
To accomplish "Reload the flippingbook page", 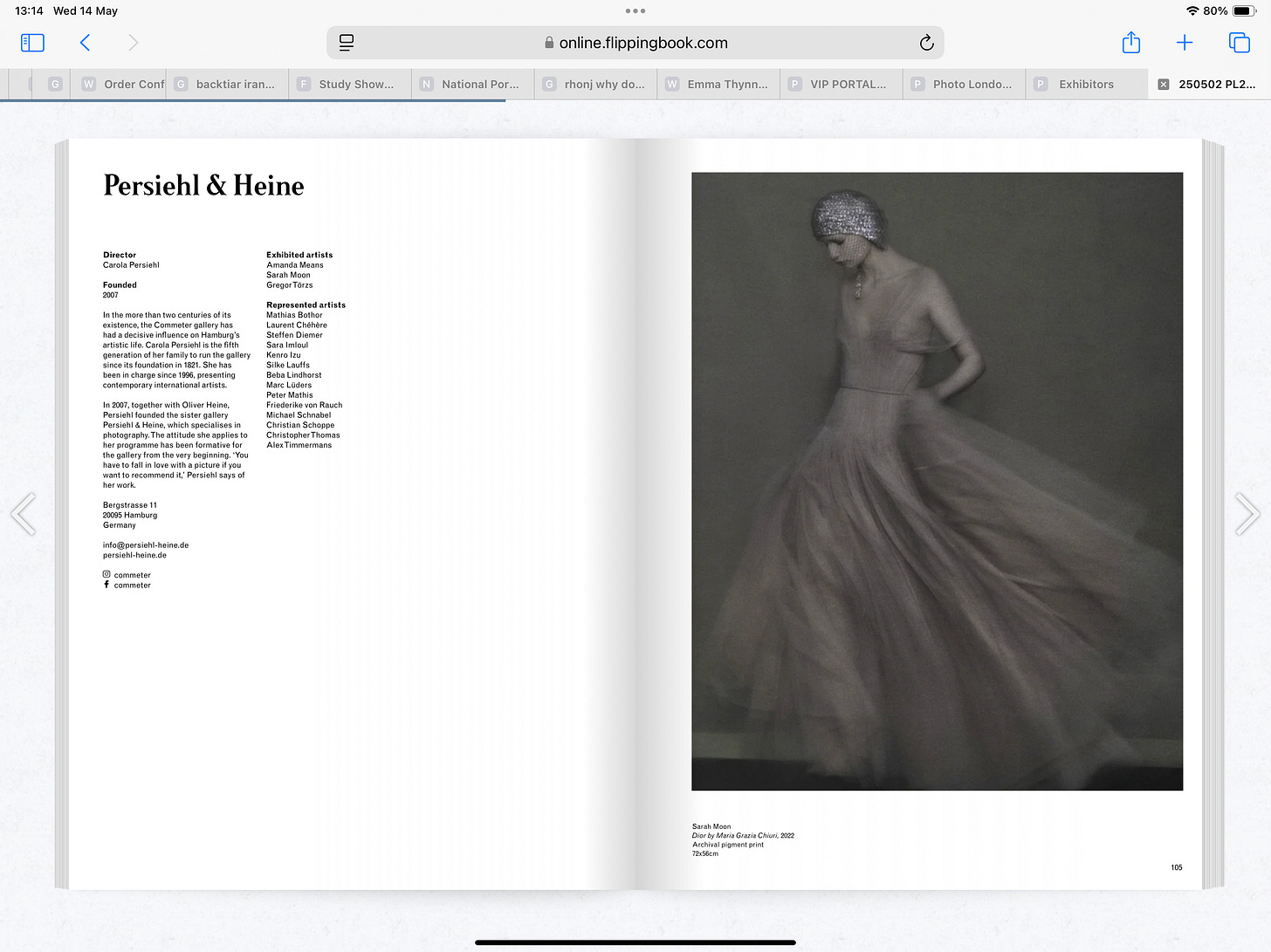I will [x=926, y=43].
